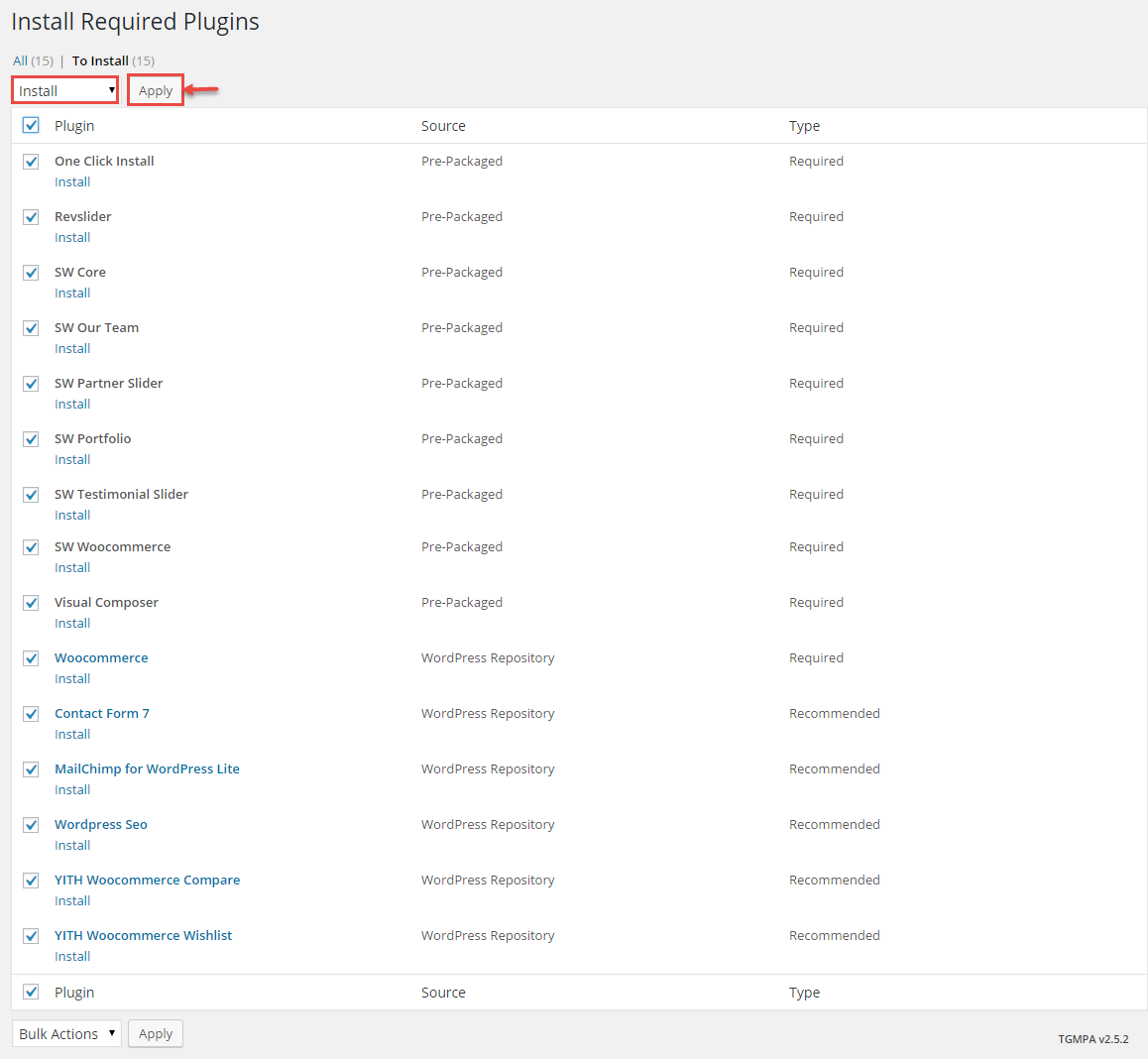Toggle the select-all checkbox in header row
This screenshot has width=1148, height=1059.
click(x=31, y=125)
